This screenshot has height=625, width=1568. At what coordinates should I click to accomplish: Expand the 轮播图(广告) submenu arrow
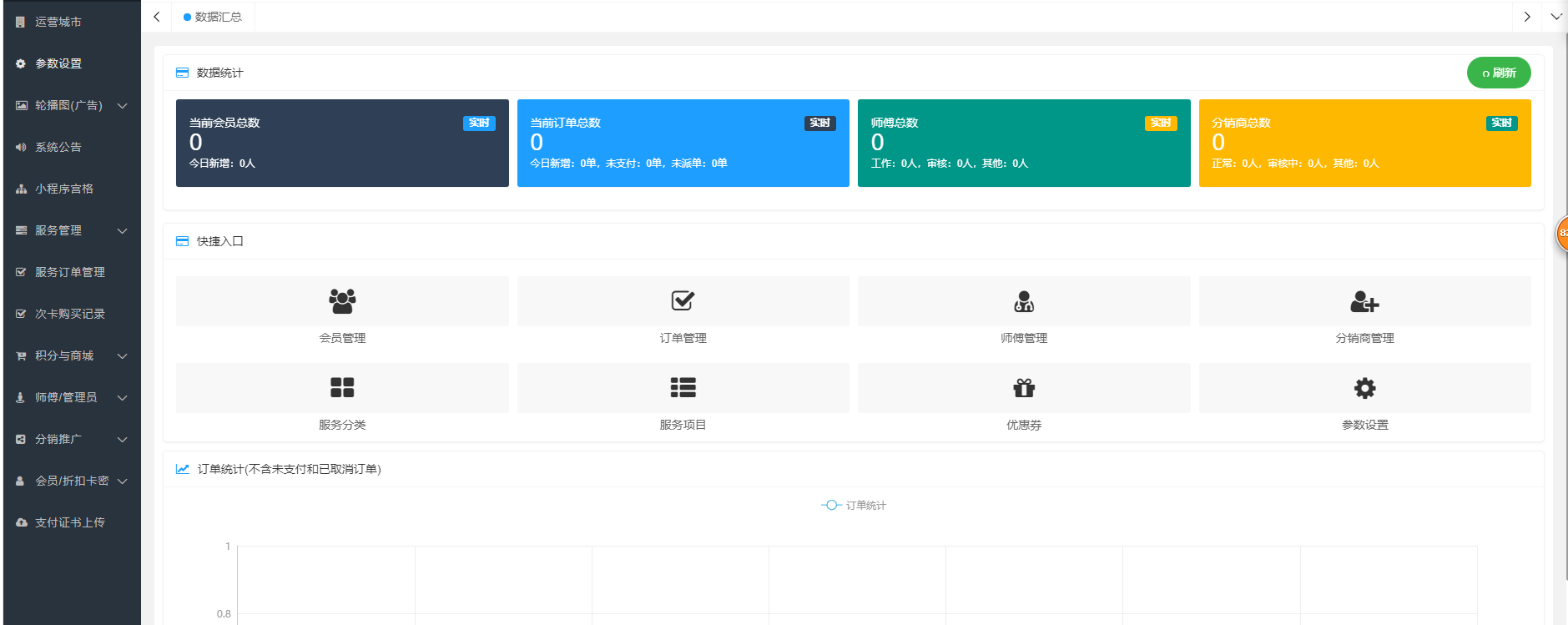pyautogui.click(x=122, y=105)
